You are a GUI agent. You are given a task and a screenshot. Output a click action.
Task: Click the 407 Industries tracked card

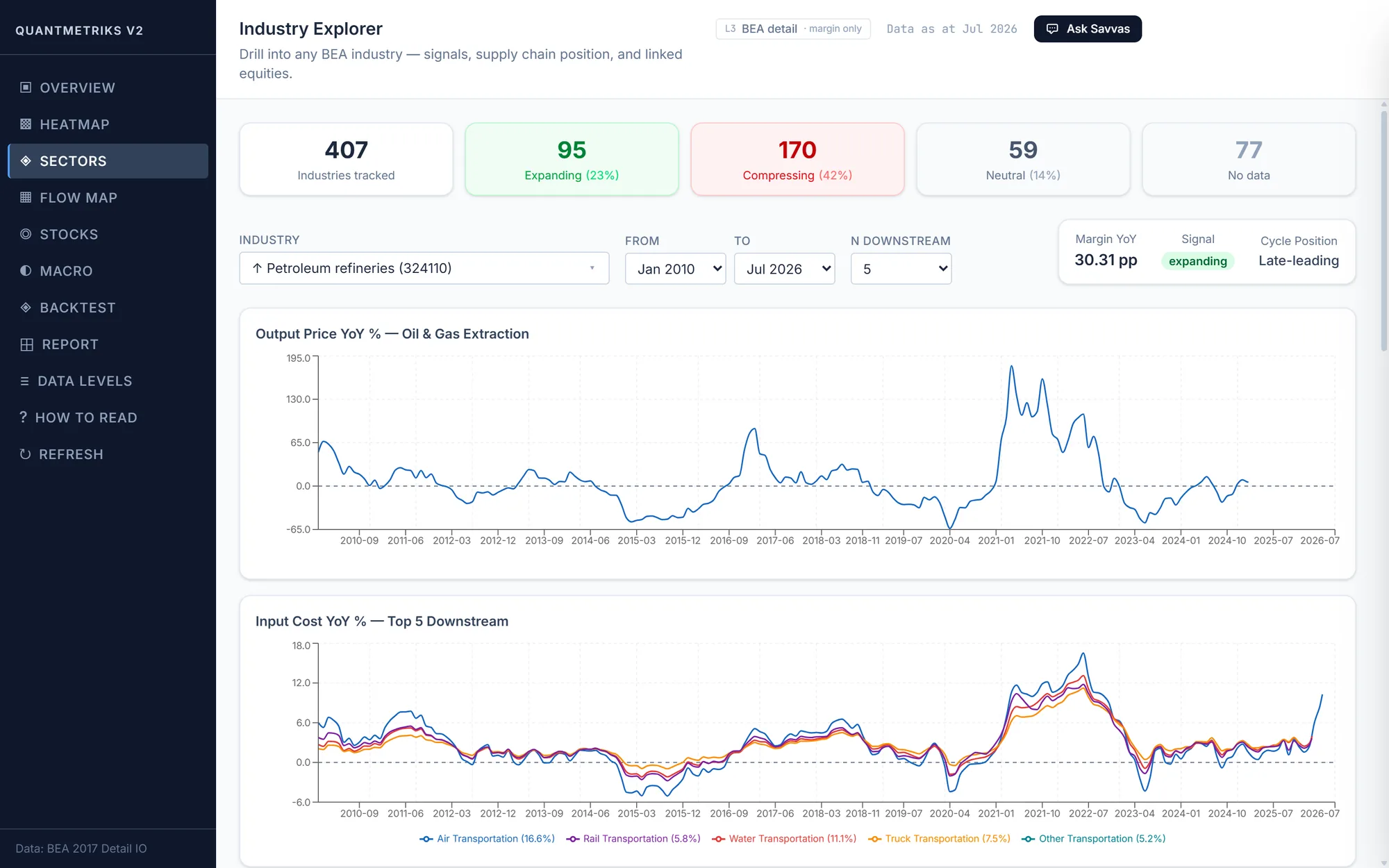click(346, 160)
